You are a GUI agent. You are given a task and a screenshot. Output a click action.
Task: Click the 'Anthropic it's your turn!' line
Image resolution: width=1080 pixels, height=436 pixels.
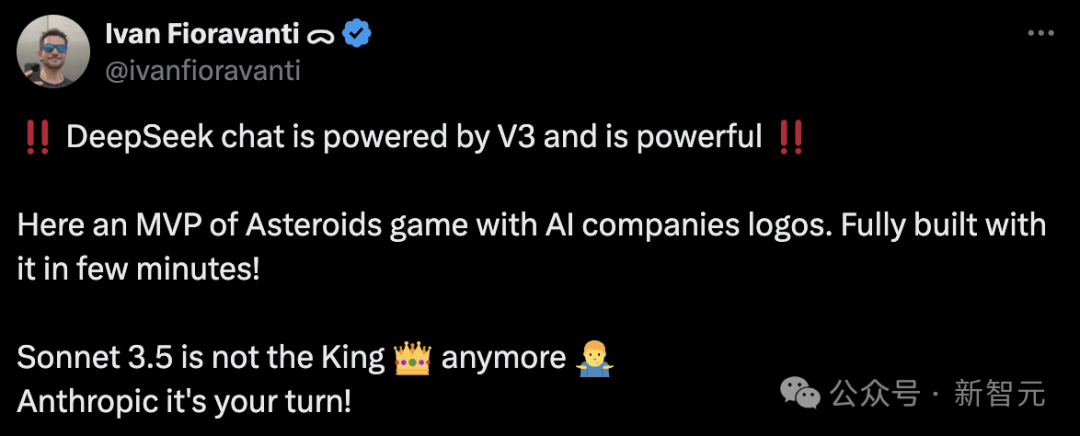[184, 401]
